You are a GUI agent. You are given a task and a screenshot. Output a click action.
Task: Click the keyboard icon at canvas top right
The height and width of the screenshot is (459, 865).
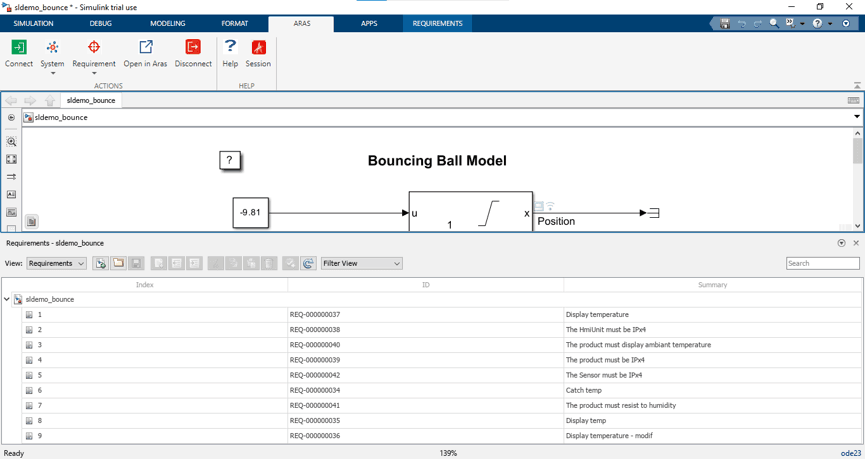pos(853,100)
